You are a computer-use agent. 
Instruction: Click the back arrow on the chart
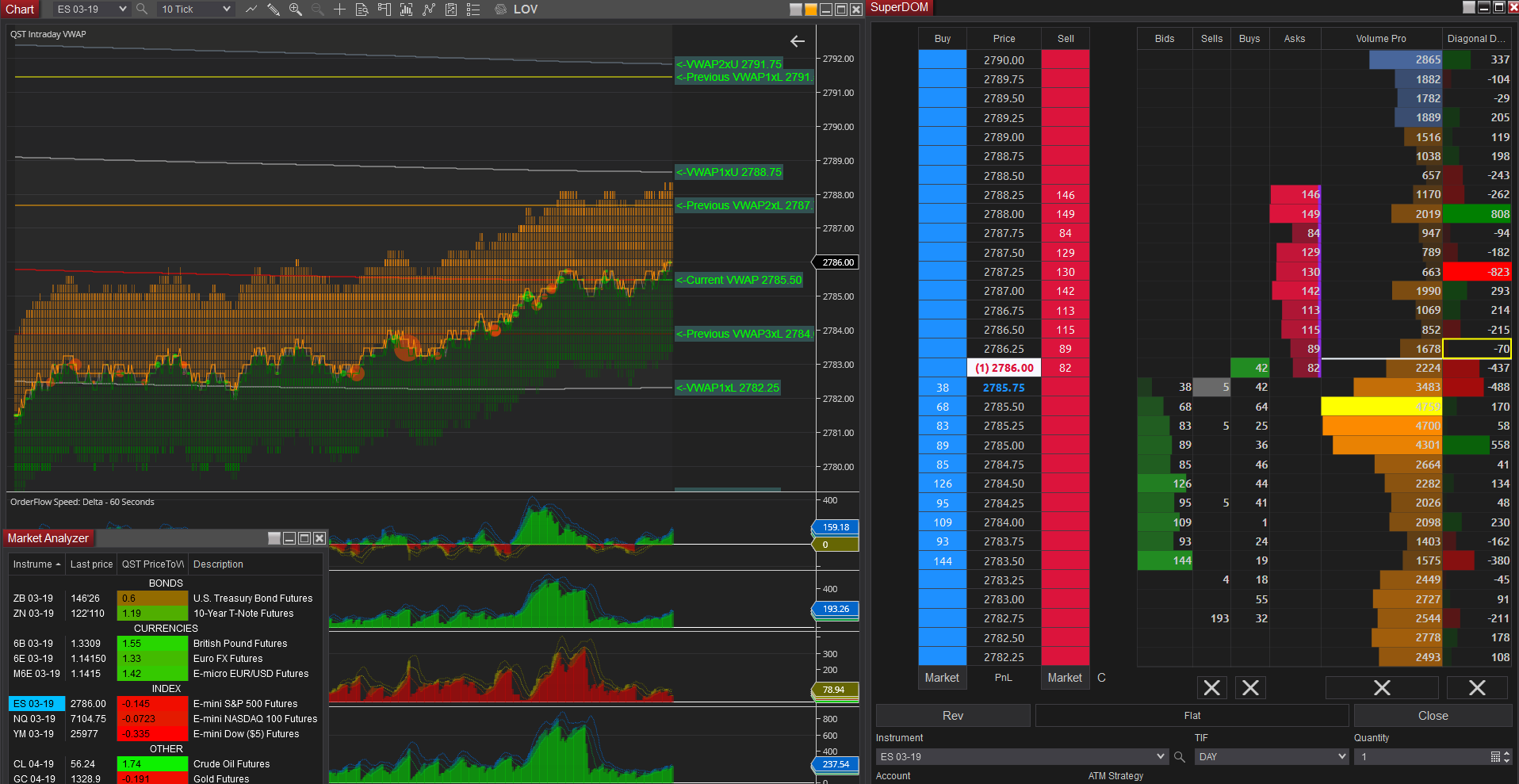click(x=798, y=41)
